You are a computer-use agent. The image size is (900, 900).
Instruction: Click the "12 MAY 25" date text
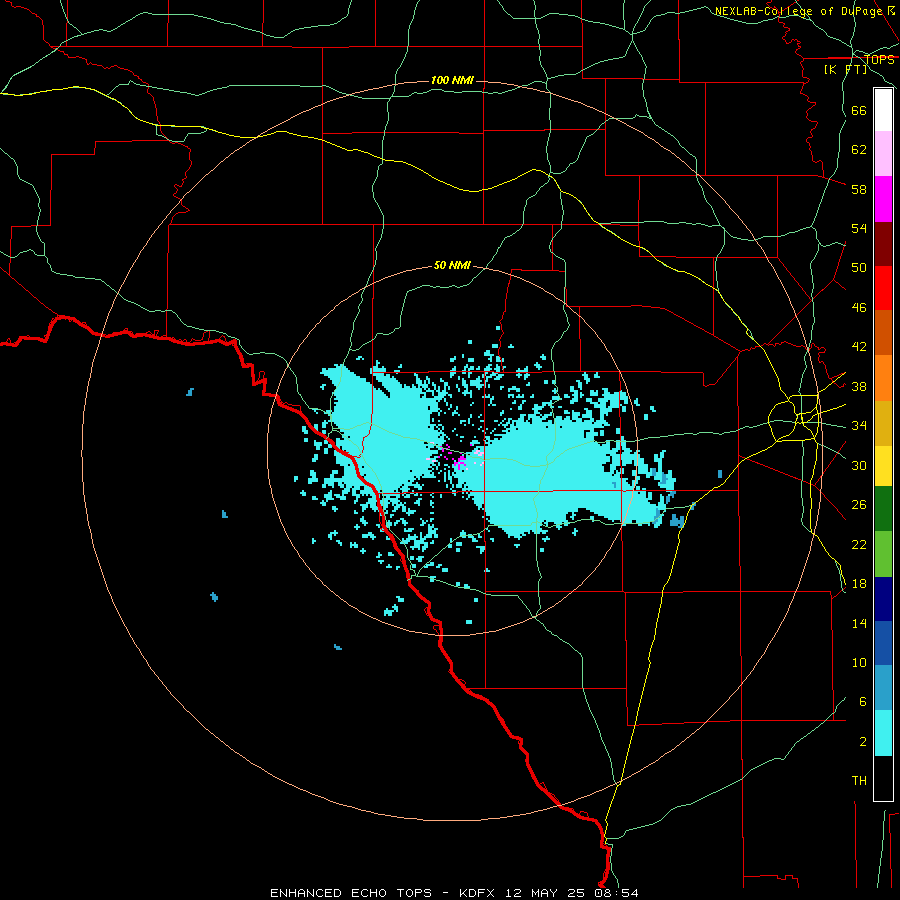pos(545,893)
